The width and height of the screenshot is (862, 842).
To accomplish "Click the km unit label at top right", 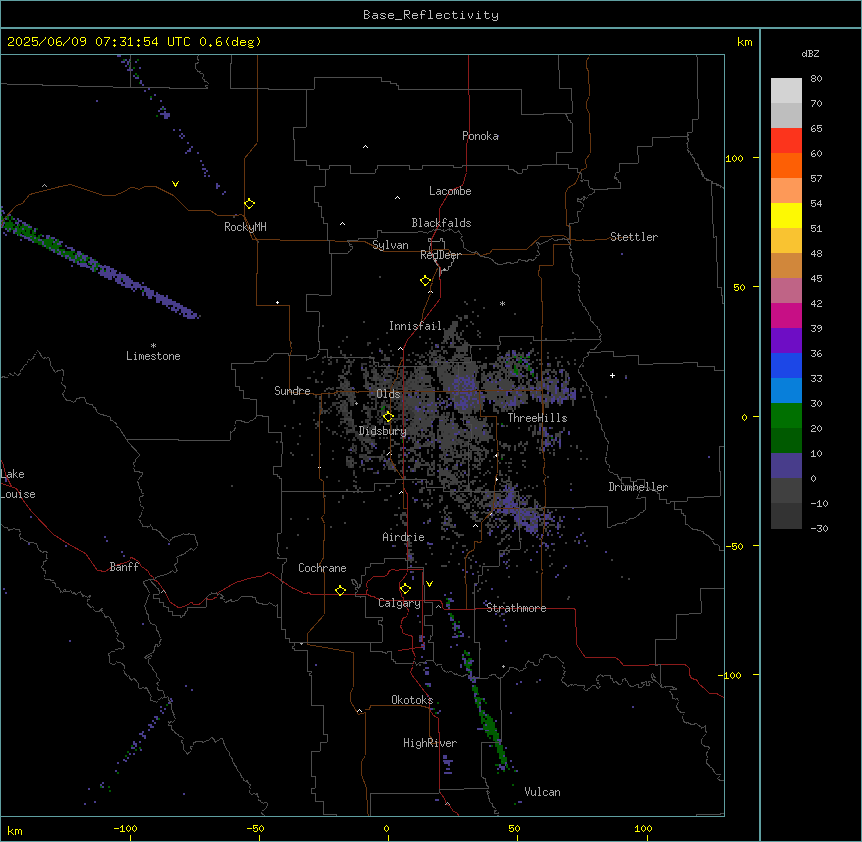I will (x=745, y=42).
